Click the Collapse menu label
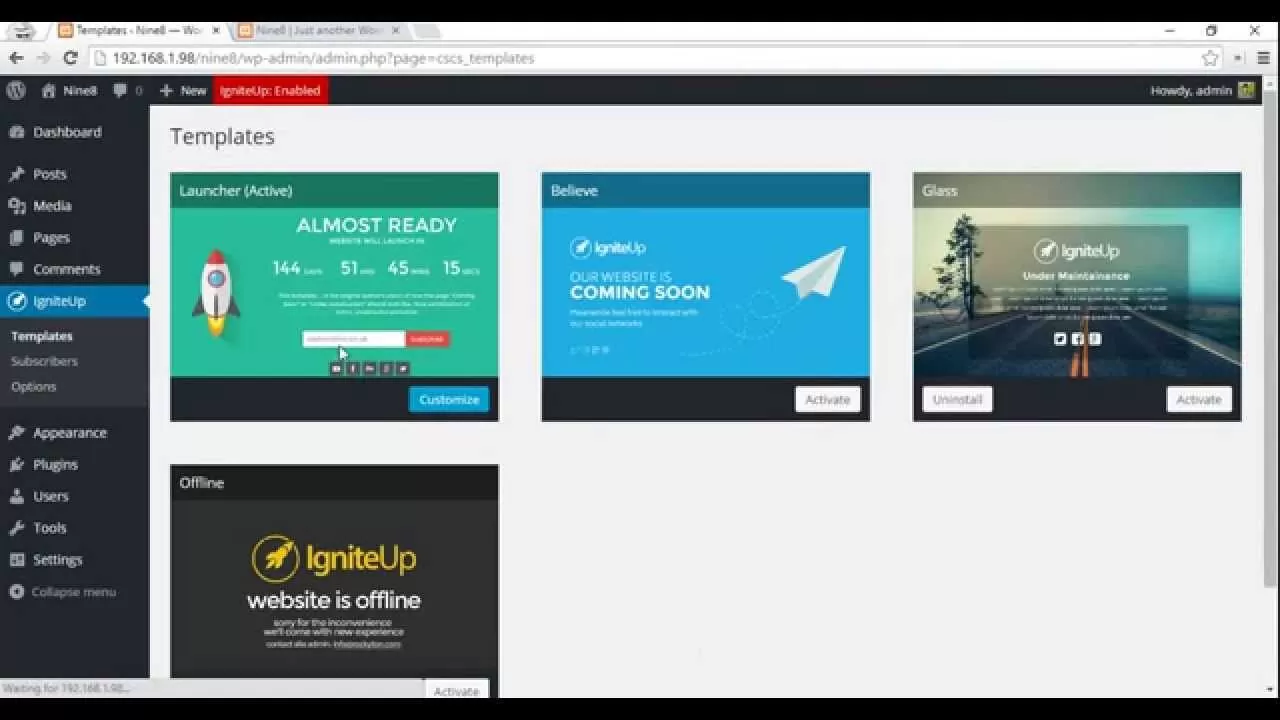Viewport: 1280px width, 720px height. point(74,592)
